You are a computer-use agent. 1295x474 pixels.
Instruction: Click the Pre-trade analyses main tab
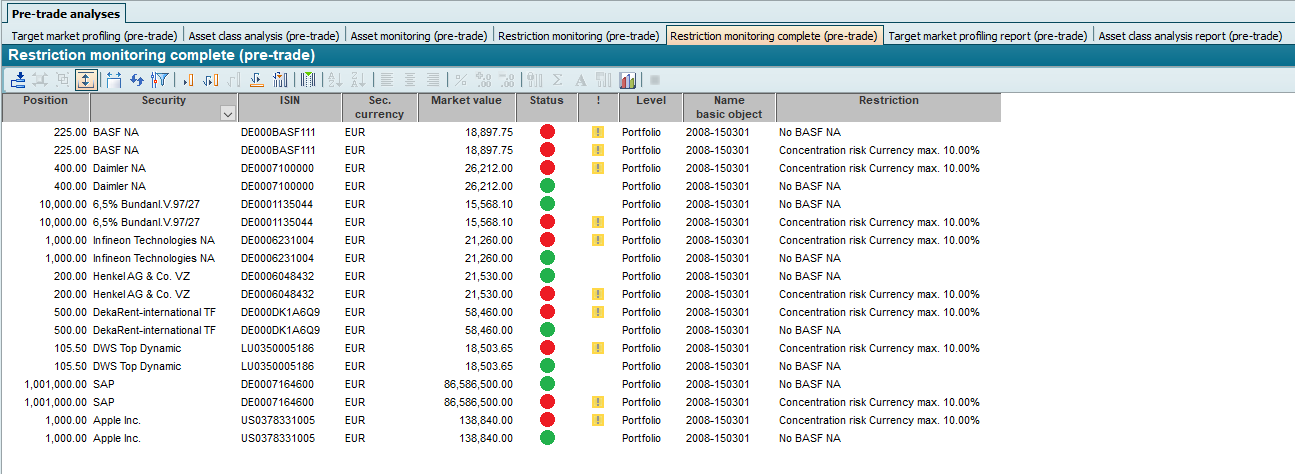coord(66,14)
